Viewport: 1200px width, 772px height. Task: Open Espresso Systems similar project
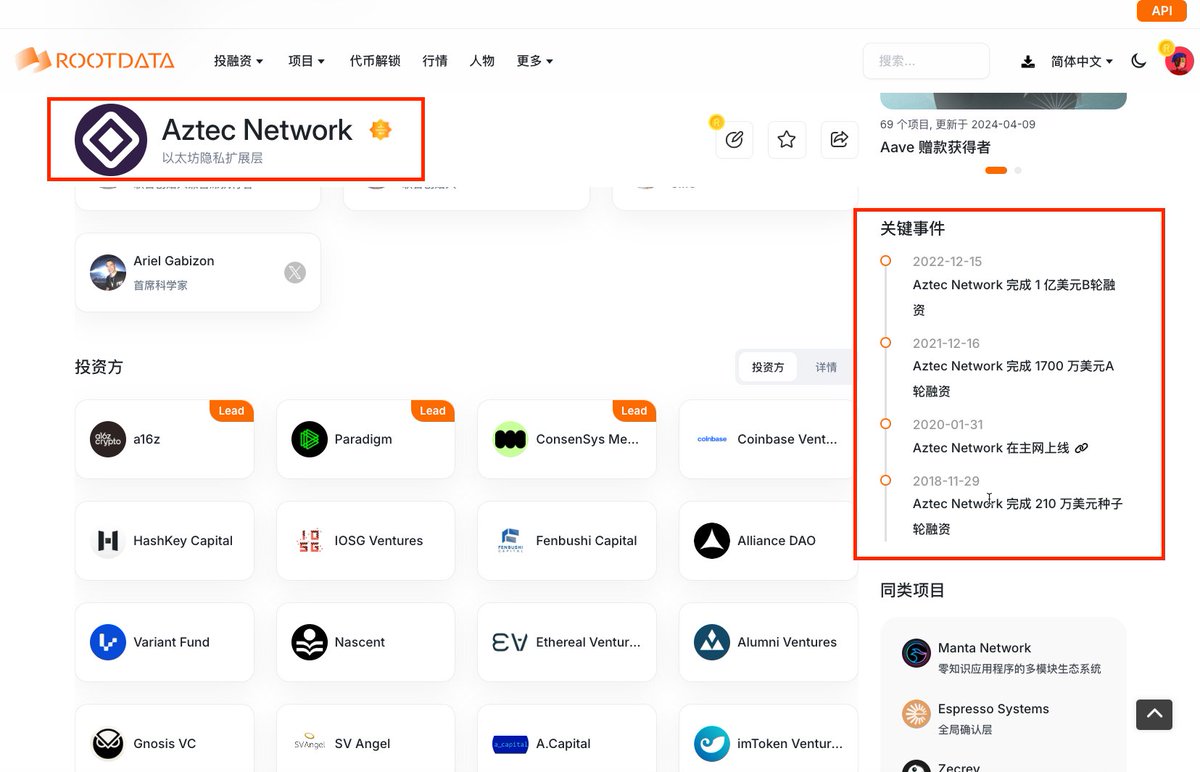click(x=1003, y=718)
